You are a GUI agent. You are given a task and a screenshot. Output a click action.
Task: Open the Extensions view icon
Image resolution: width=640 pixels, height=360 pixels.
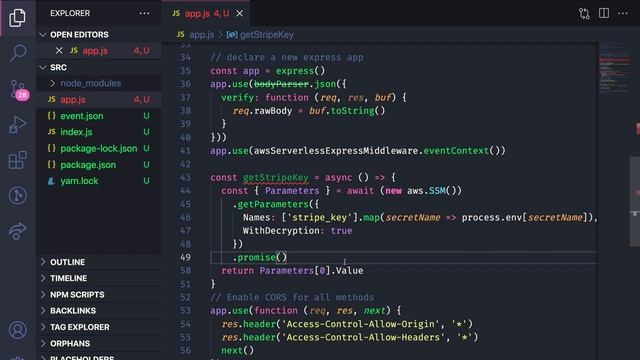[18, 160]
